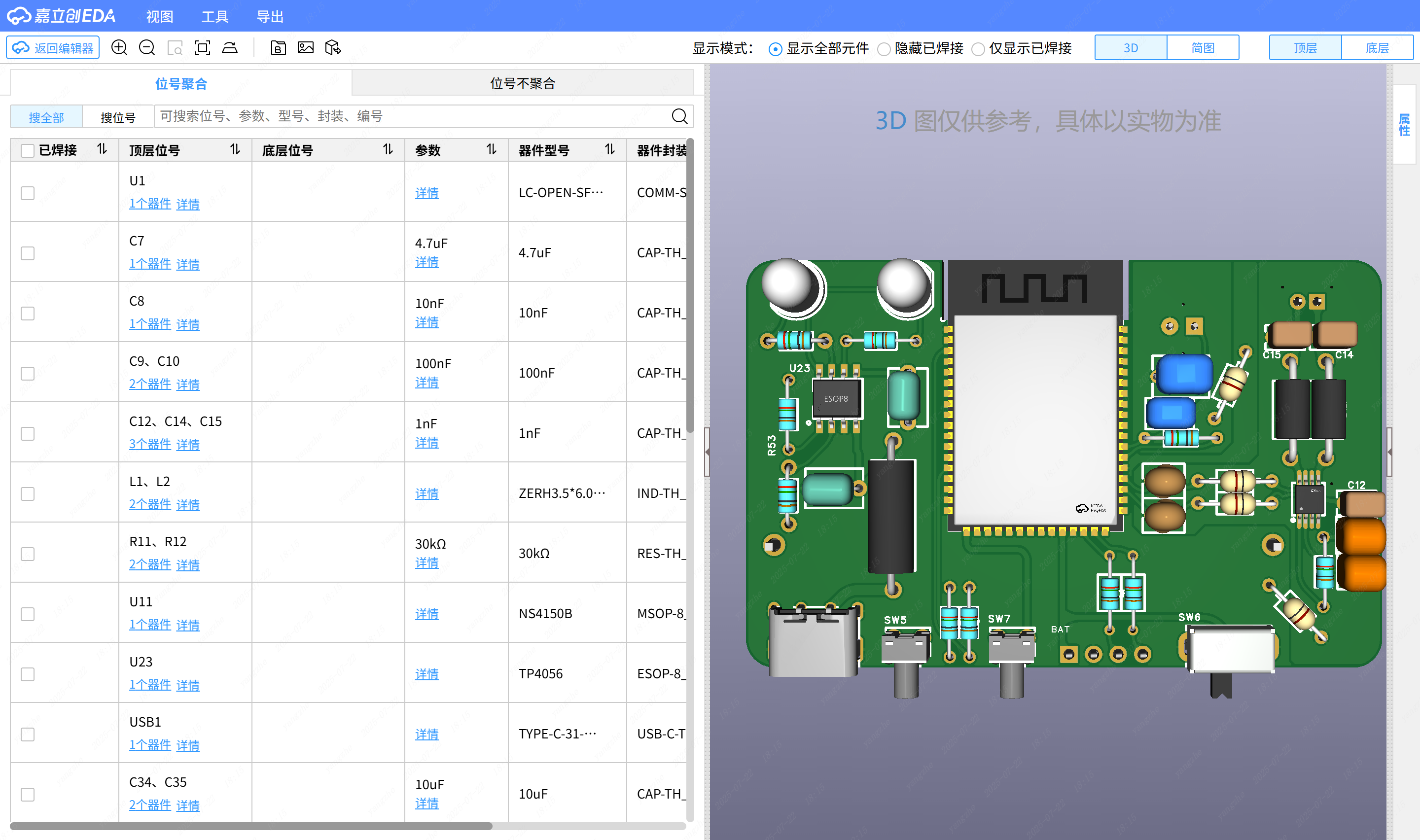Show the 底层 layer
The image size is (1420, 840).
click(x=1377, y=47)
